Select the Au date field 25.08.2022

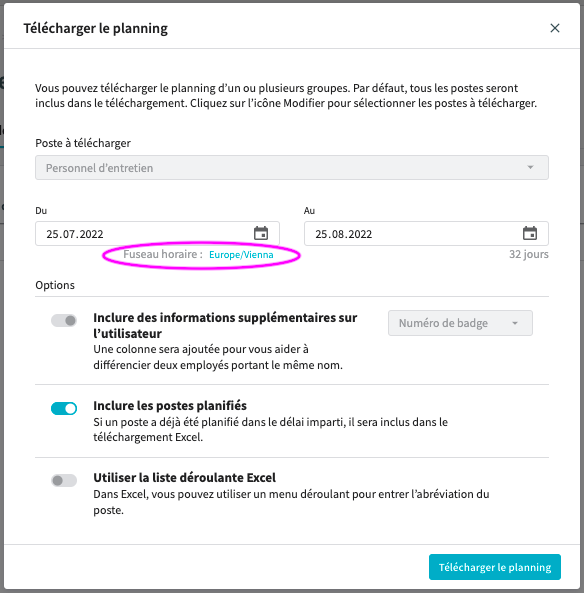click(426, 234)
